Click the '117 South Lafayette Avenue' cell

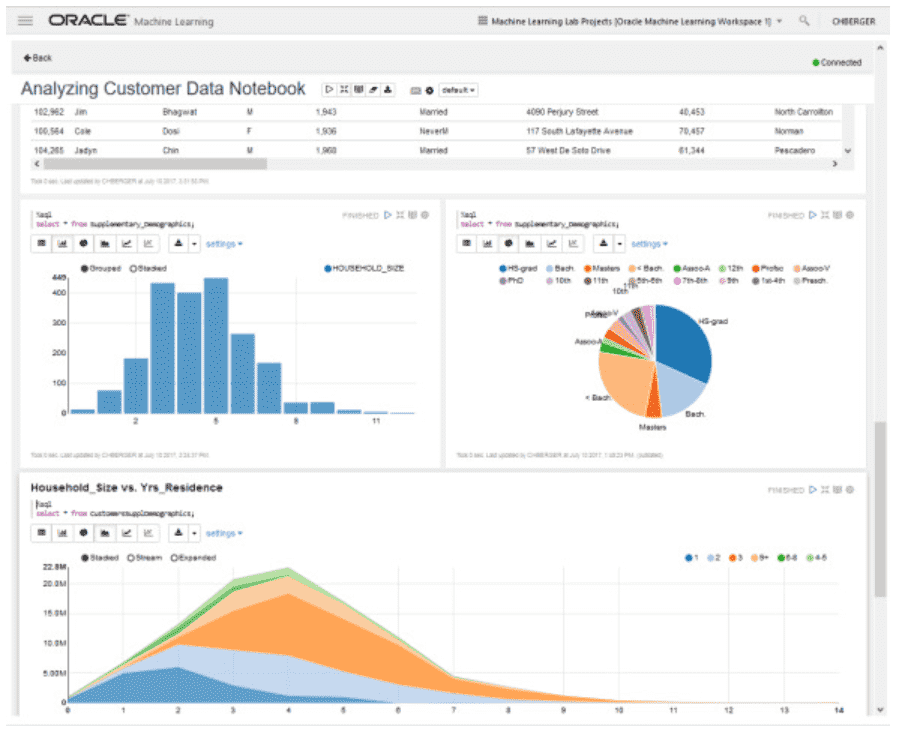click(579, 131)
